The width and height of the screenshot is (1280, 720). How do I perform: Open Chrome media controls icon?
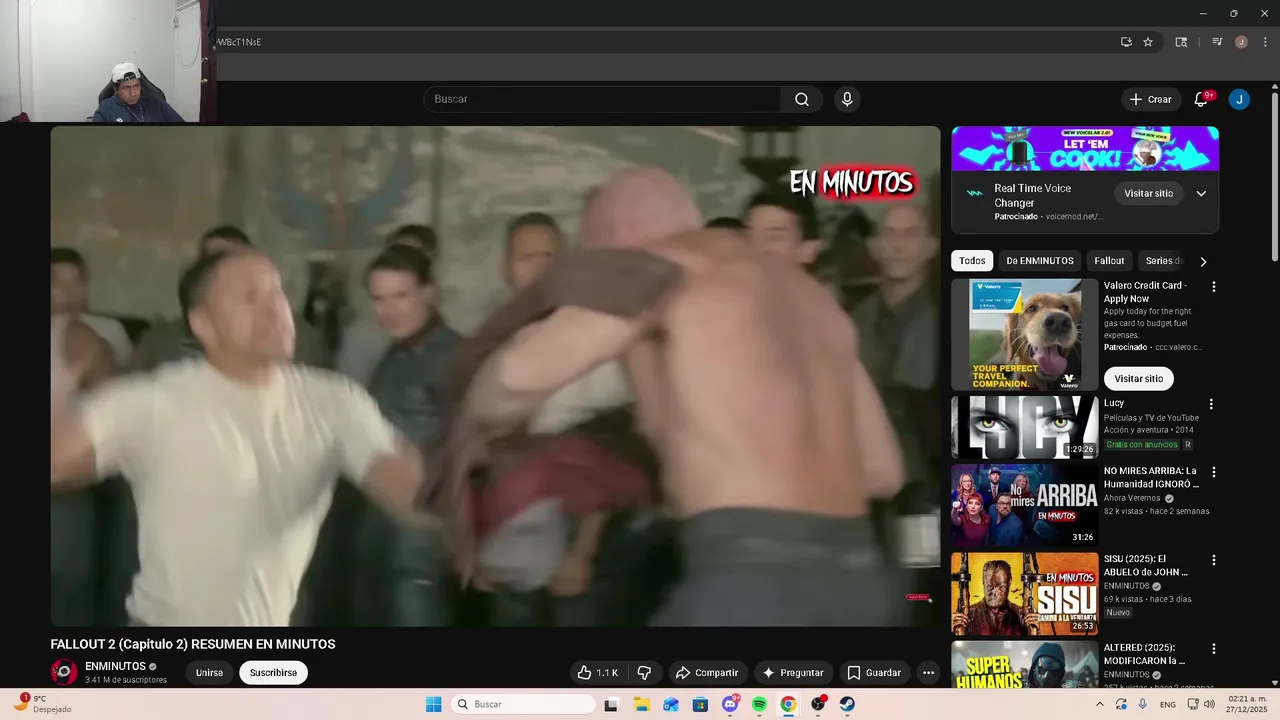[1217, 42]
